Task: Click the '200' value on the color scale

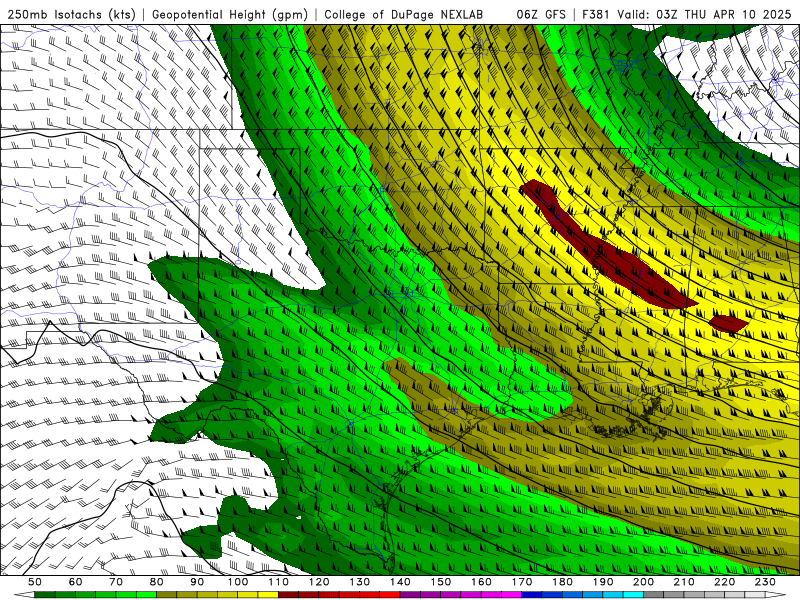Action: coord(643,582)
